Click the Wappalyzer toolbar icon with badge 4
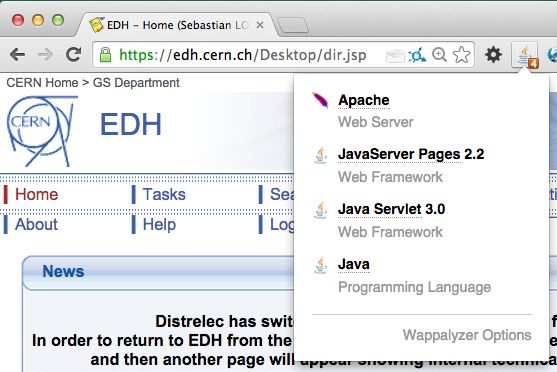The width and height of the screenshot is (557, 372). (x=525, y=55)
